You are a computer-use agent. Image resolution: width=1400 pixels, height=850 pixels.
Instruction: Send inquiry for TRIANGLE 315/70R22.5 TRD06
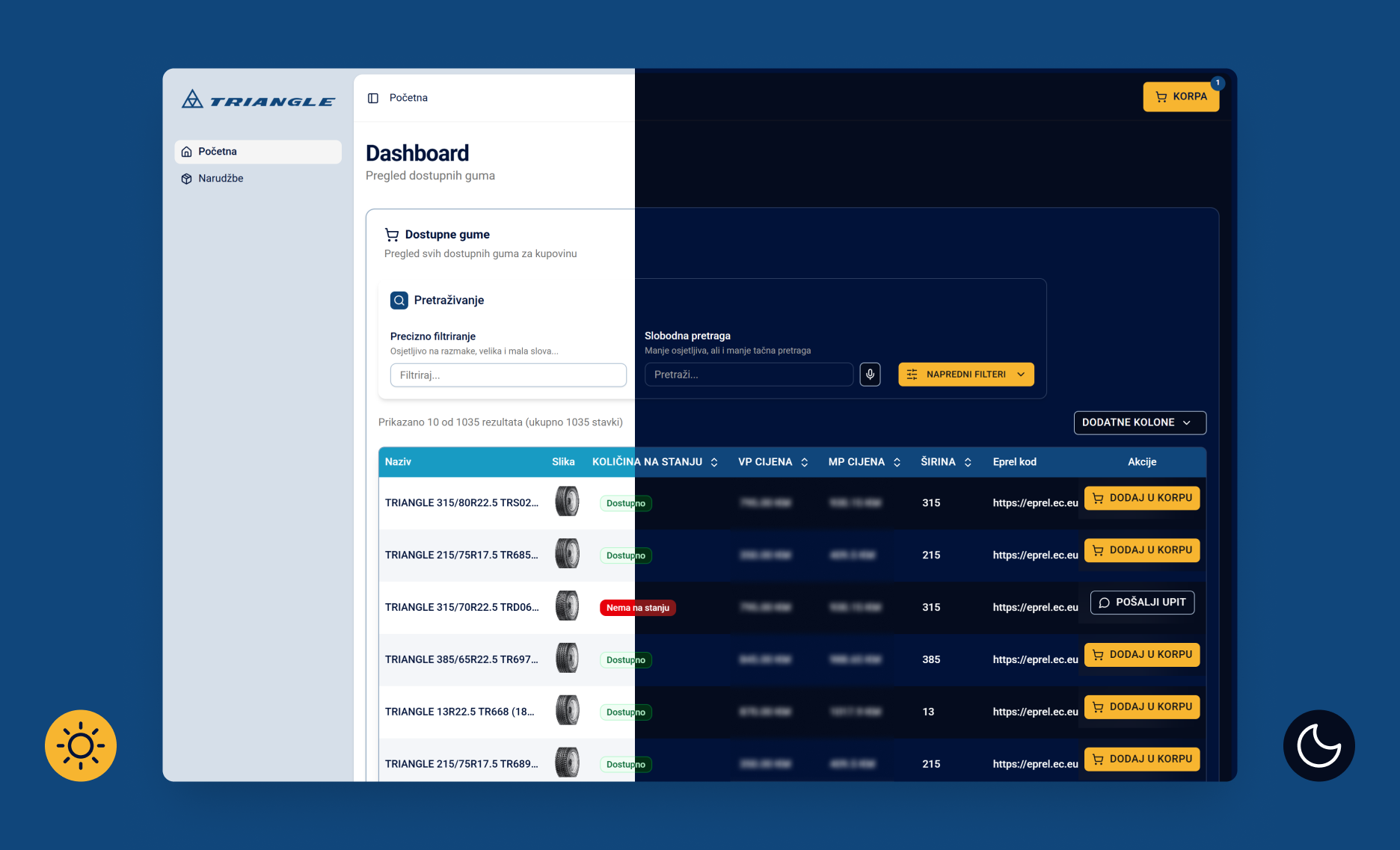1142,603
